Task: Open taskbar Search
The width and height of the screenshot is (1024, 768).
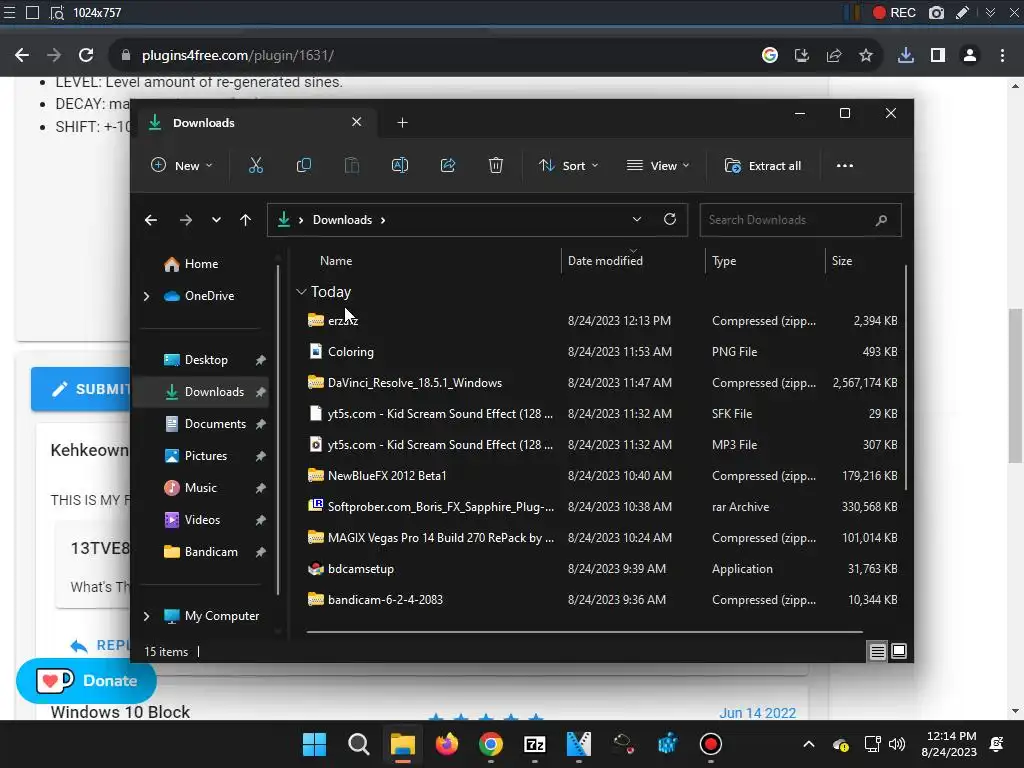Action: click(x=359, y=744)
